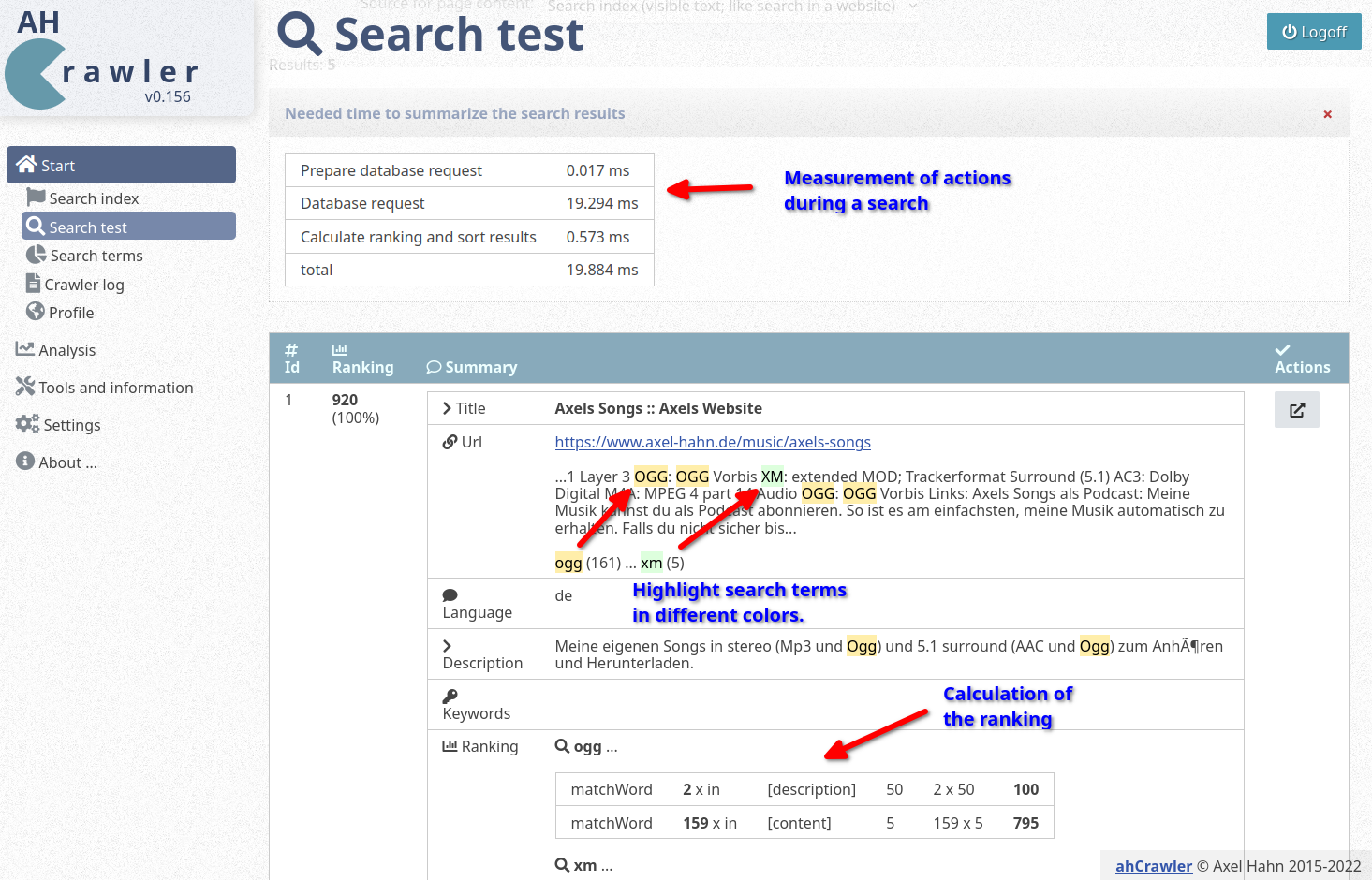Screen dimensions: 1372x880
Task: Click the Url link chain icon
Action: (450, 442)
